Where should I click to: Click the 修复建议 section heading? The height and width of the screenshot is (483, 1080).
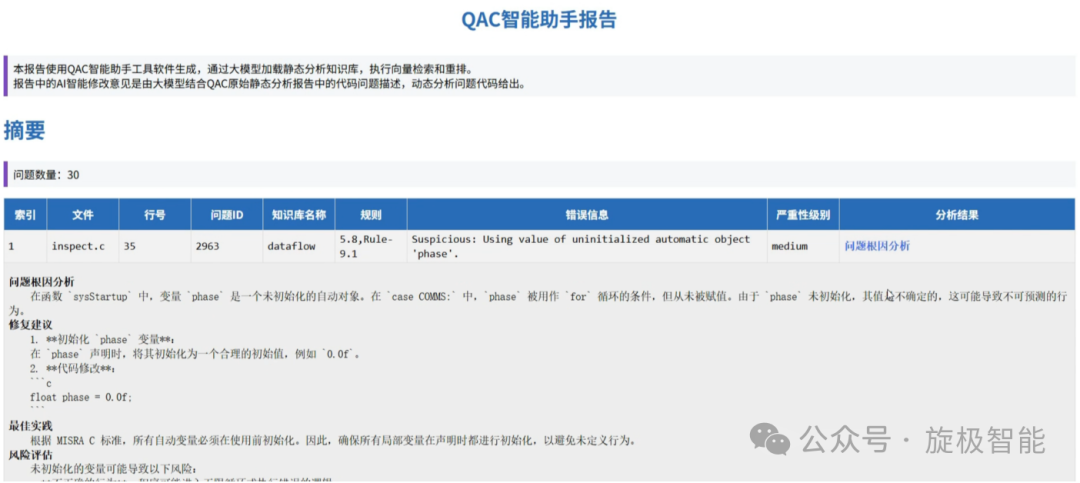[30, 325]
